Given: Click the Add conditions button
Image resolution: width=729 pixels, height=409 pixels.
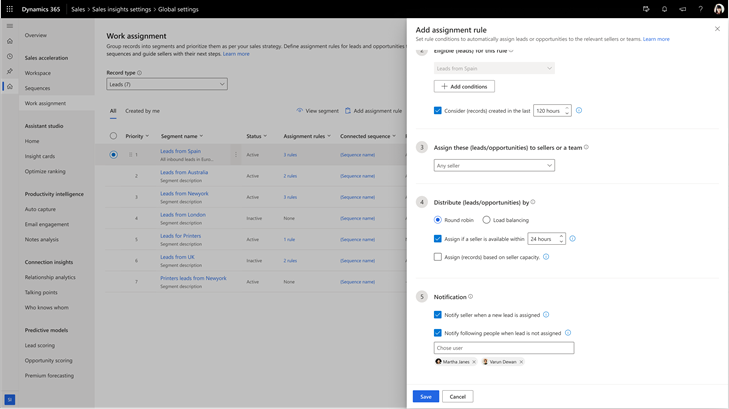Looking at the screenshot, I should pyautogui.click(x=464, y=86).
